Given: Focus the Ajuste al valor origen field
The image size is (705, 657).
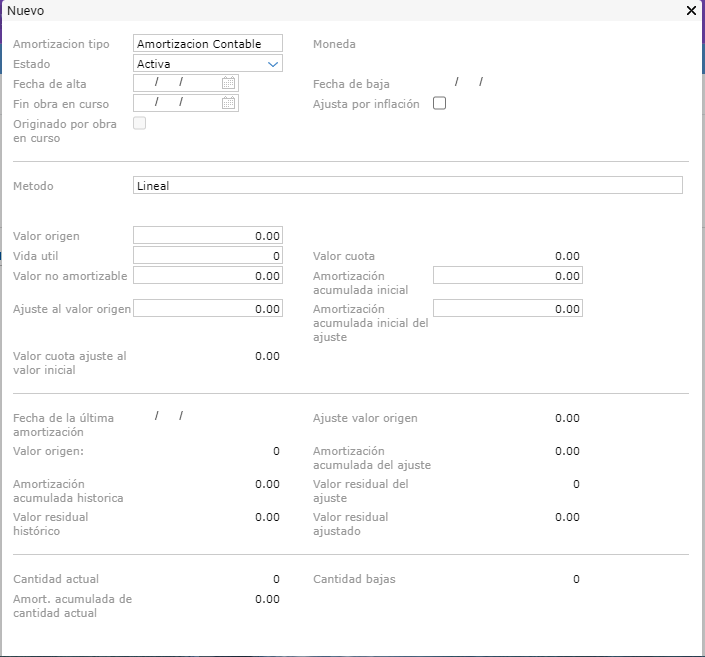Looking at the screenshot, I should click(x=208, y=309).
